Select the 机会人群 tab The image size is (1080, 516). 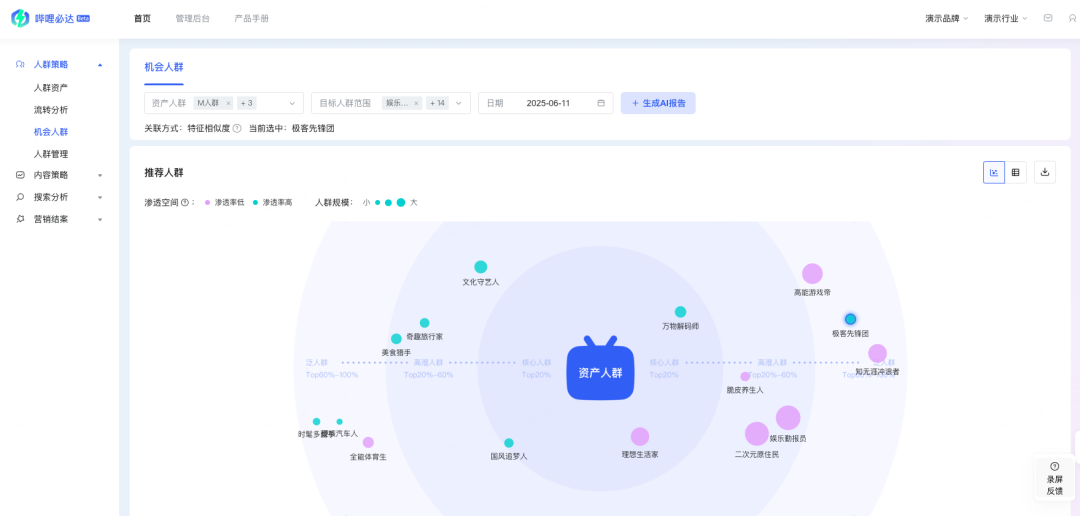164,67
